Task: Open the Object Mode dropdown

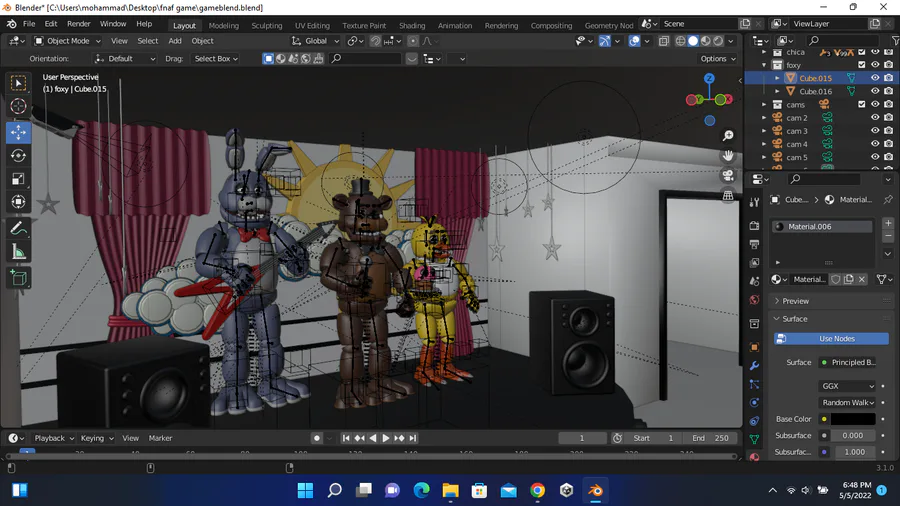Action: [x=67, y=41]
